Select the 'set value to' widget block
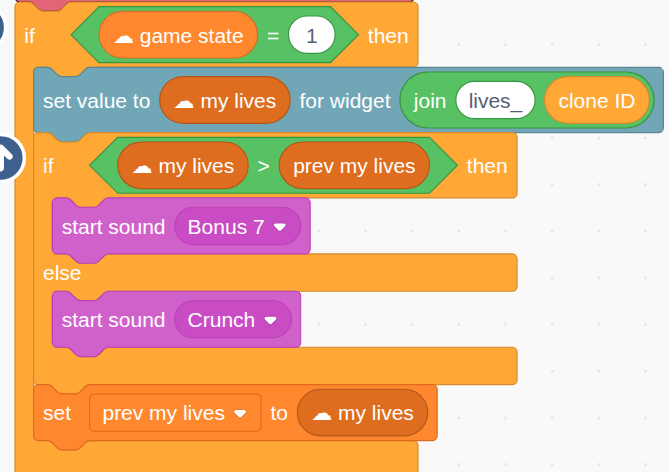Screen dimensions: 669x472 click(97, 101)
